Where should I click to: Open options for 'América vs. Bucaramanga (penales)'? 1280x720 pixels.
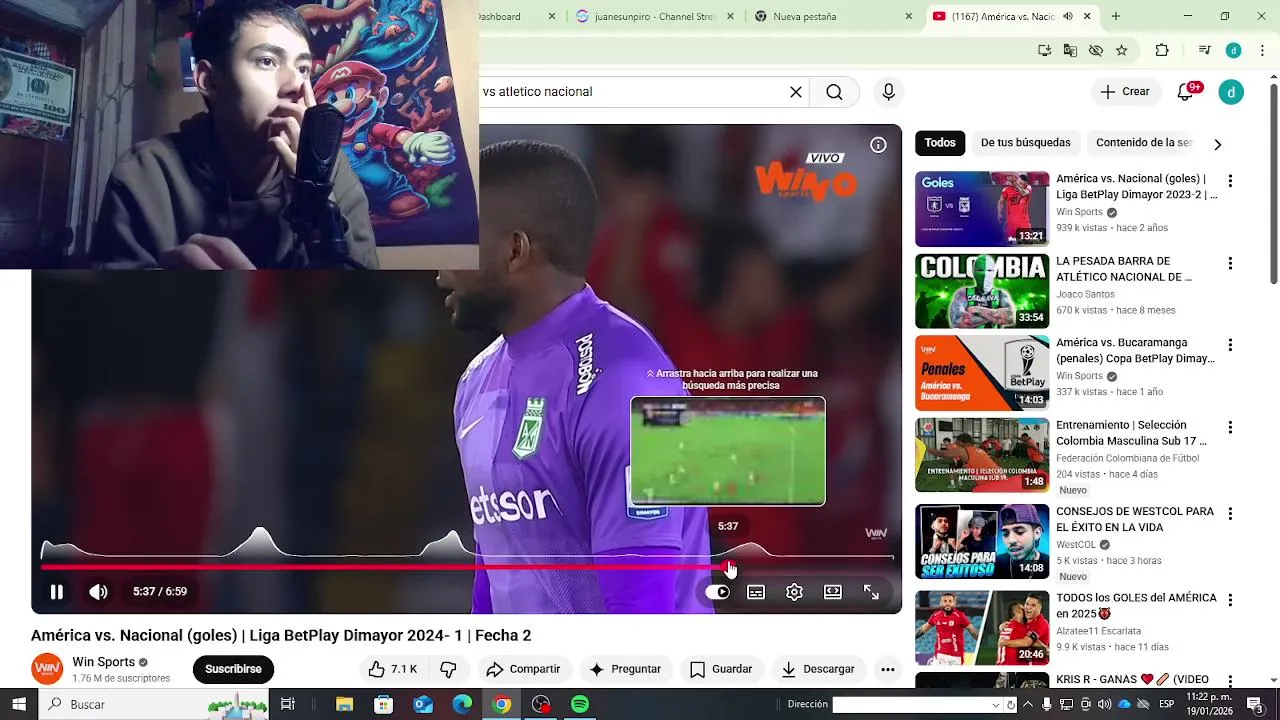1230,345
